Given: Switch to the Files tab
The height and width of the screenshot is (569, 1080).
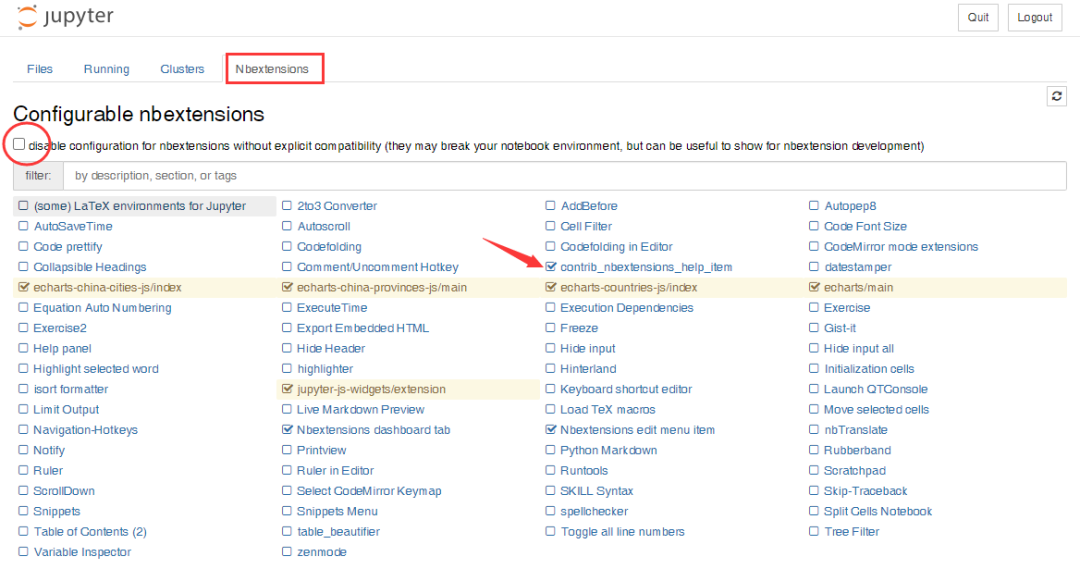Looking at the screenshot, I should point(39,69).
